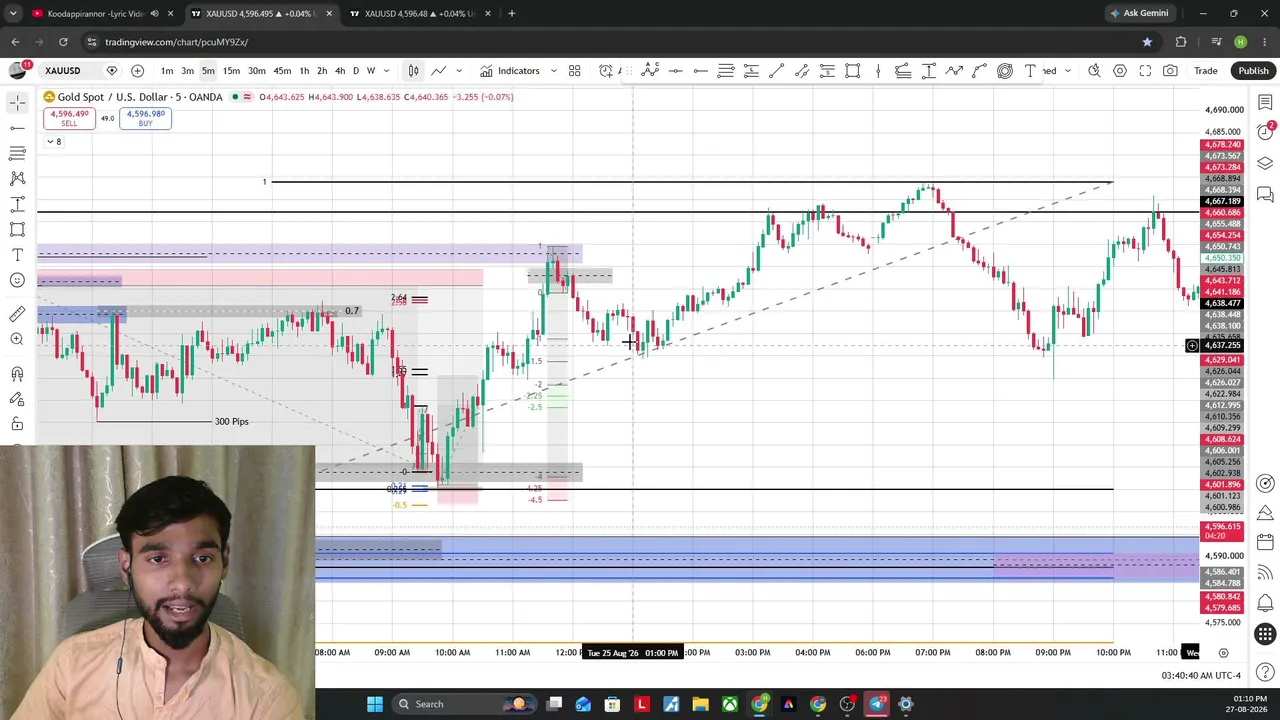Select the ruler measure tool
1280x720 pixels.
[17, 314]
